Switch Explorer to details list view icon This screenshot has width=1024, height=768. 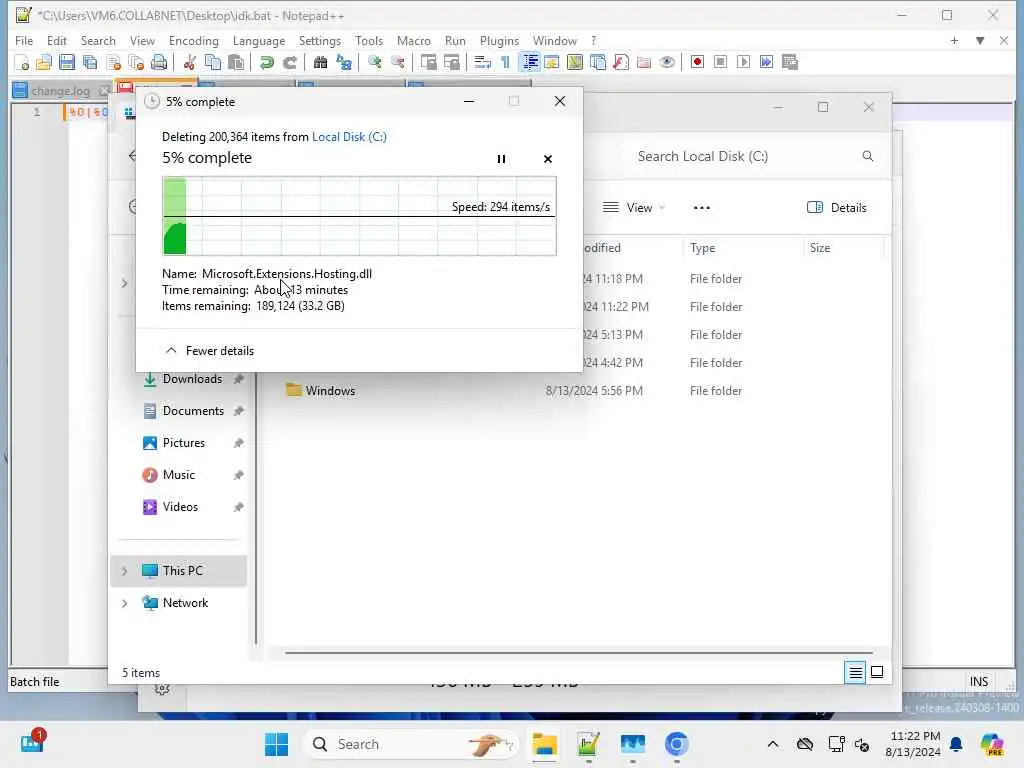855,672
